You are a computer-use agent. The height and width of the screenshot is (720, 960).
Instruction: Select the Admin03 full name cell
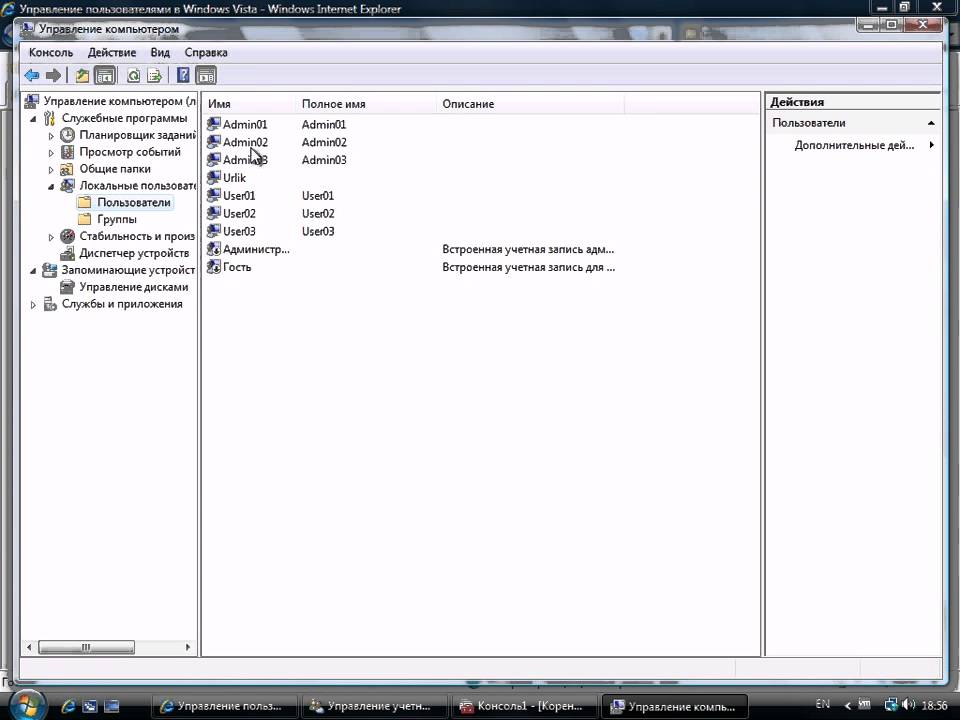click(324, 160)
